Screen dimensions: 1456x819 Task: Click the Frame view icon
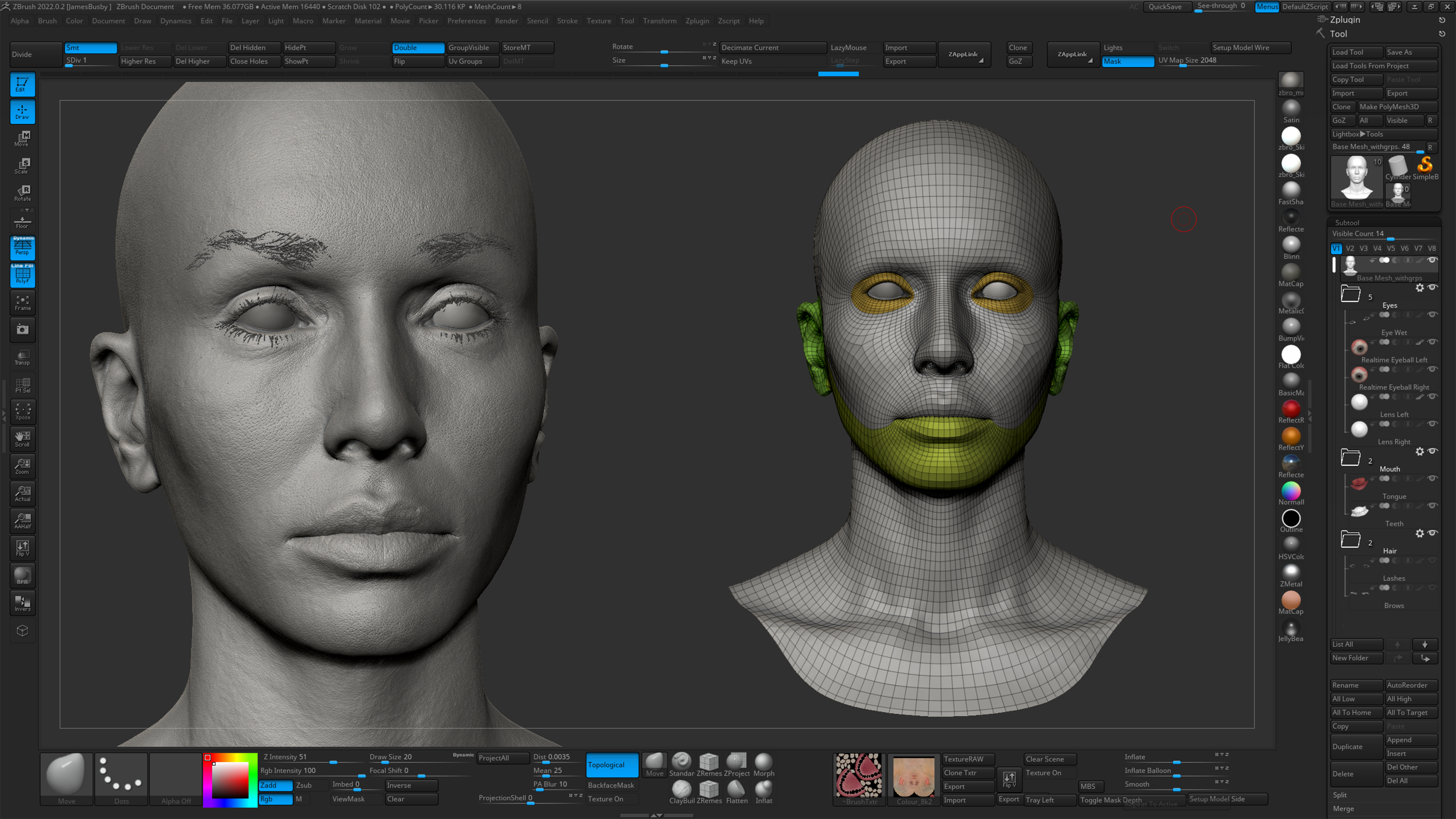(22, 303)
